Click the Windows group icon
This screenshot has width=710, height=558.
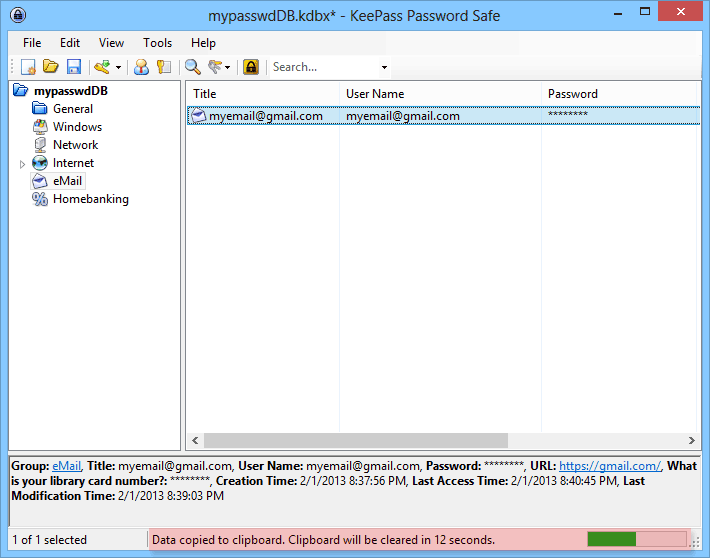pyautogui.click(x=40, y=127)
